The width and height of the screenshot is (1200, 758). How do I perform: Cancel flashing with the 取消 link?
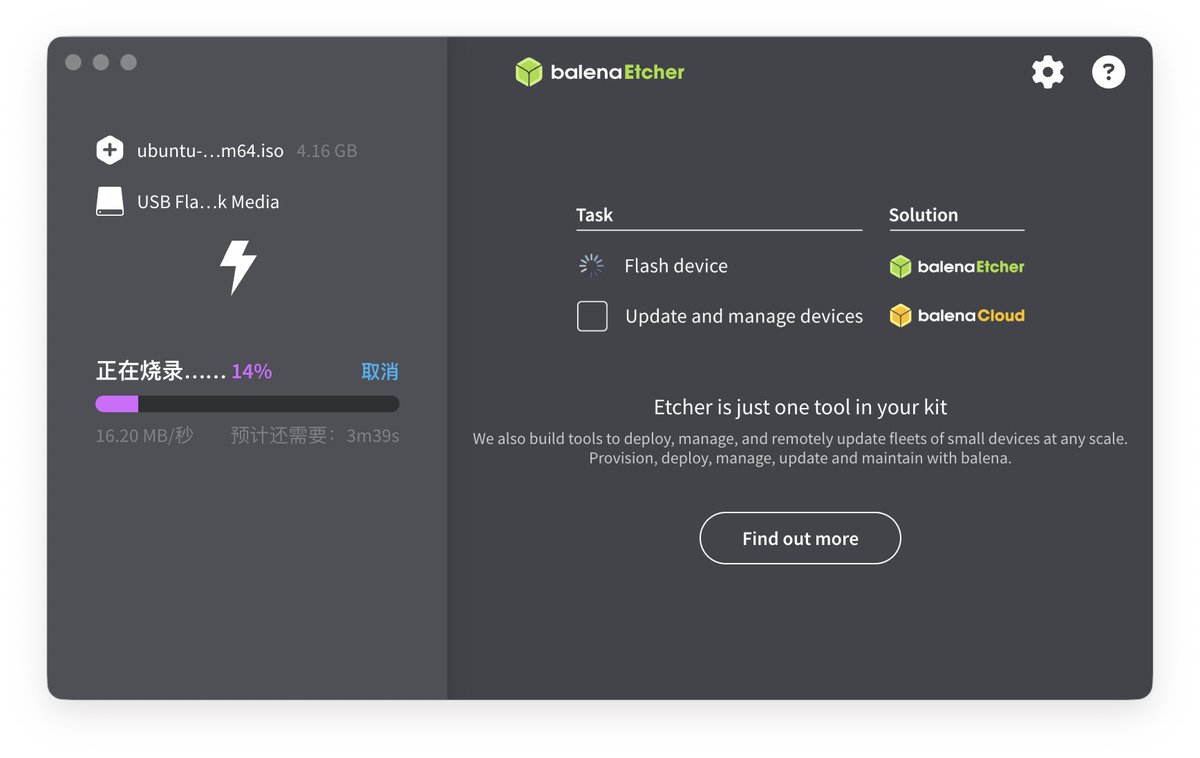pos(380,372)
